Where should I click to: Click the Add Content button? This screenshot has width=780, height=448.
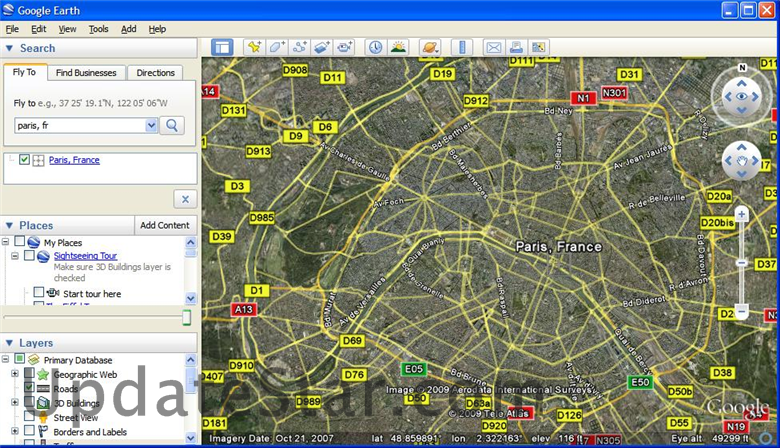coord(165,225)
